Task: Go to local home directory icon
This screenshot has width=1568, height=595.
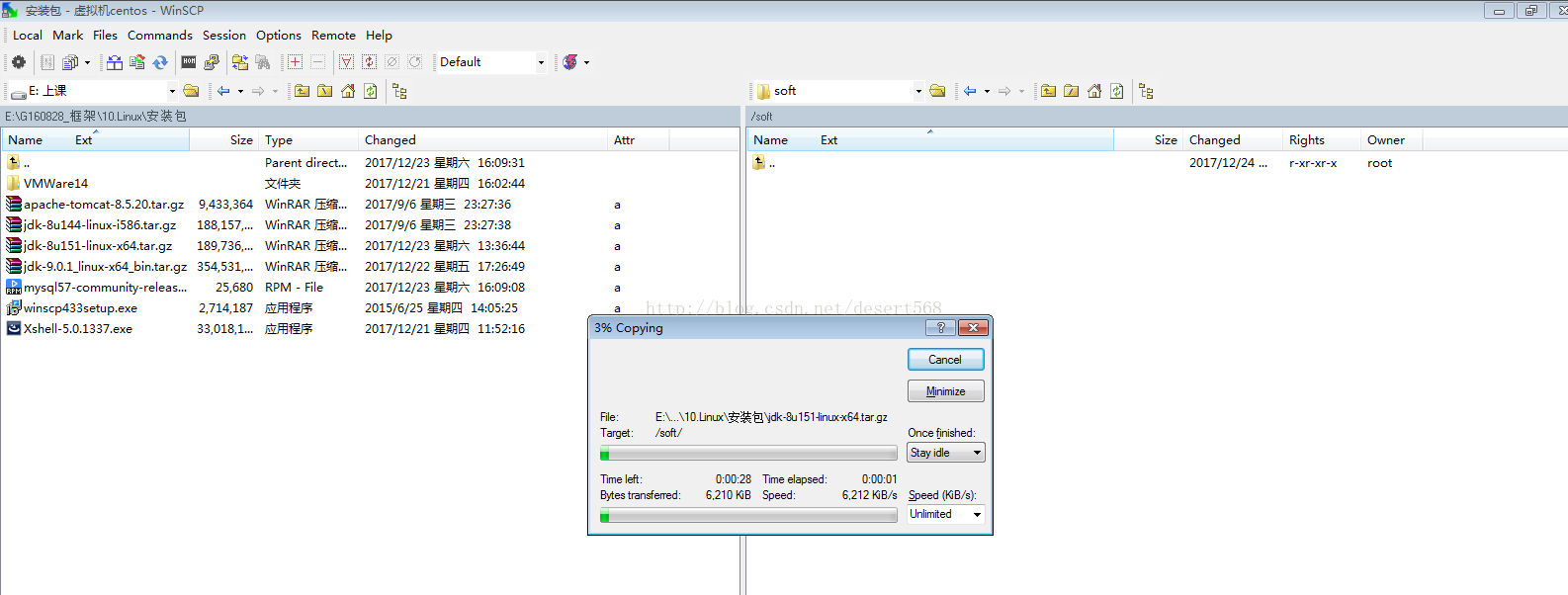Action: 348,91
